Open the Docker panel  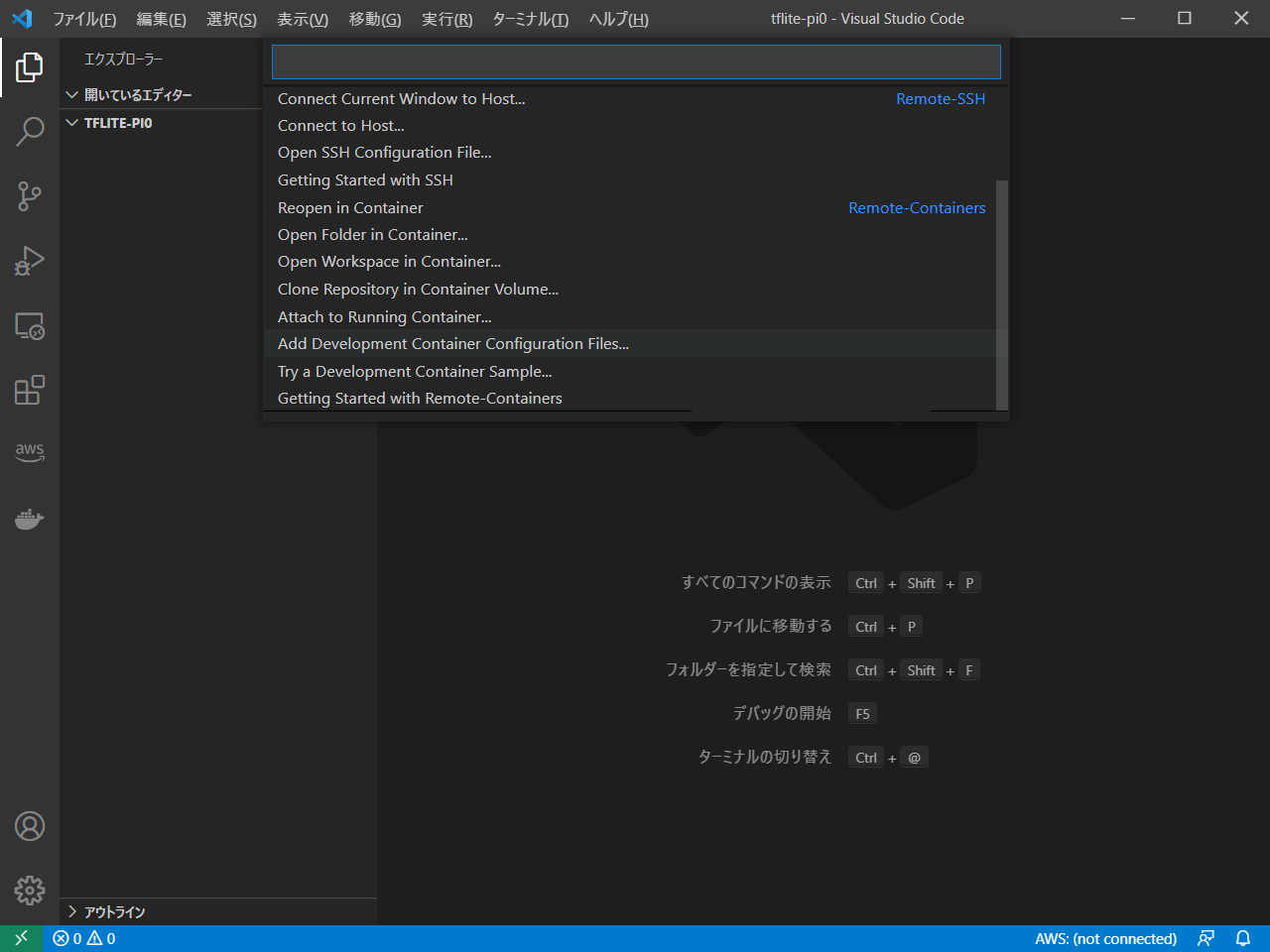[x=30, y=519]
